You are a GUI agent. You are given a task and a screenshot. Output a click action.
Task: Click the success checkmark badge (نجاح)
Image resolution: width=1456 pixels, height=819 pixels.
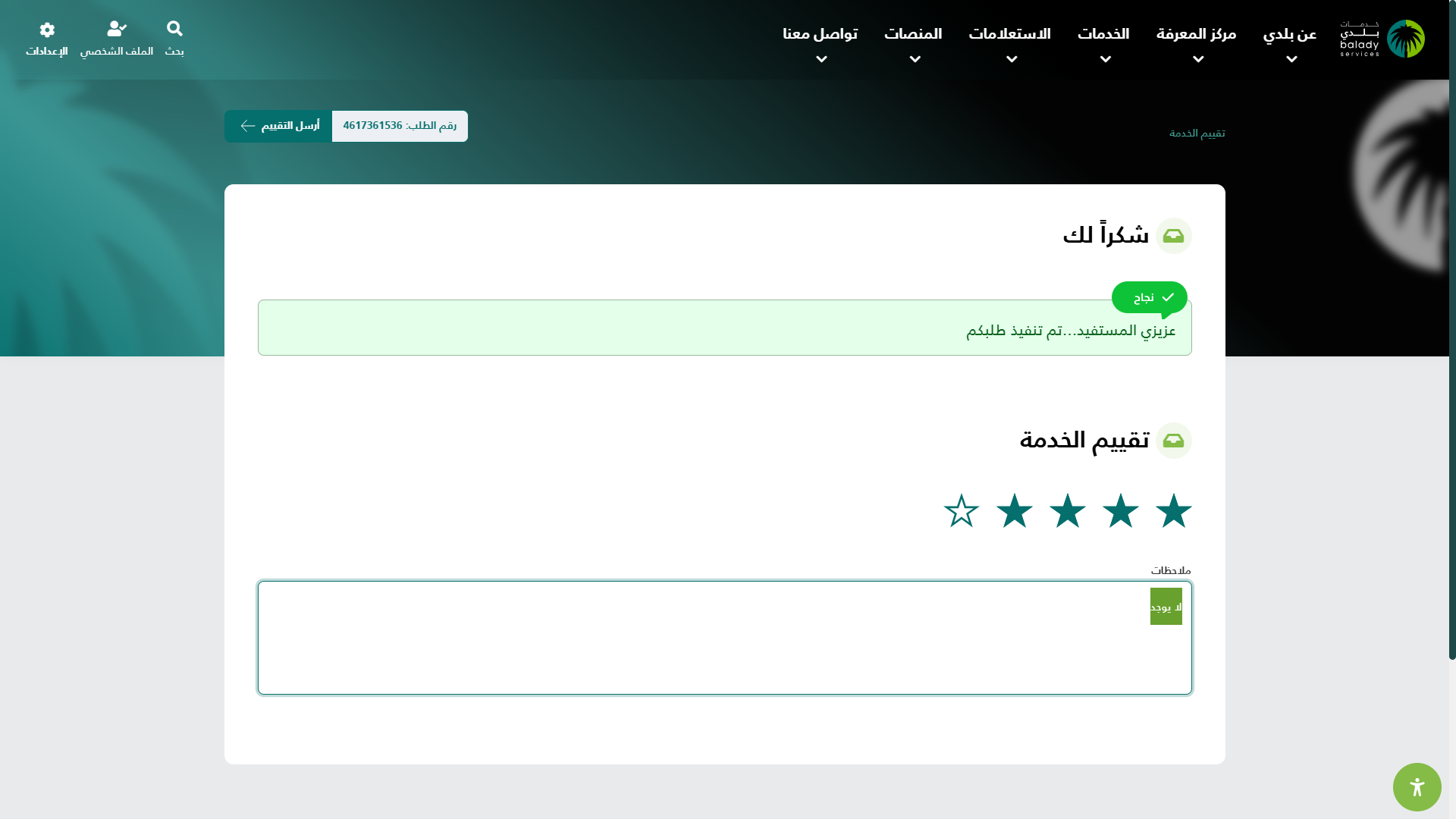point(1149,297)
